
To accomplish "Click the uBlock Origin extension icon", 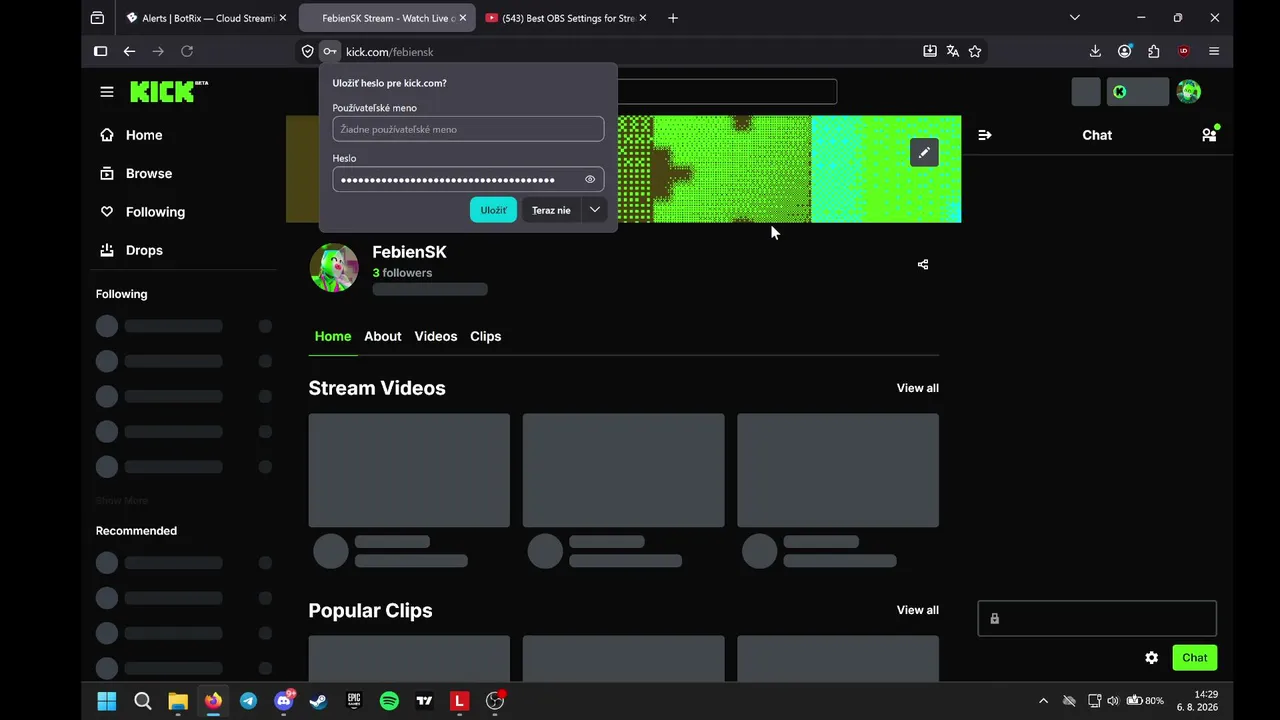I will point(1184,51).
